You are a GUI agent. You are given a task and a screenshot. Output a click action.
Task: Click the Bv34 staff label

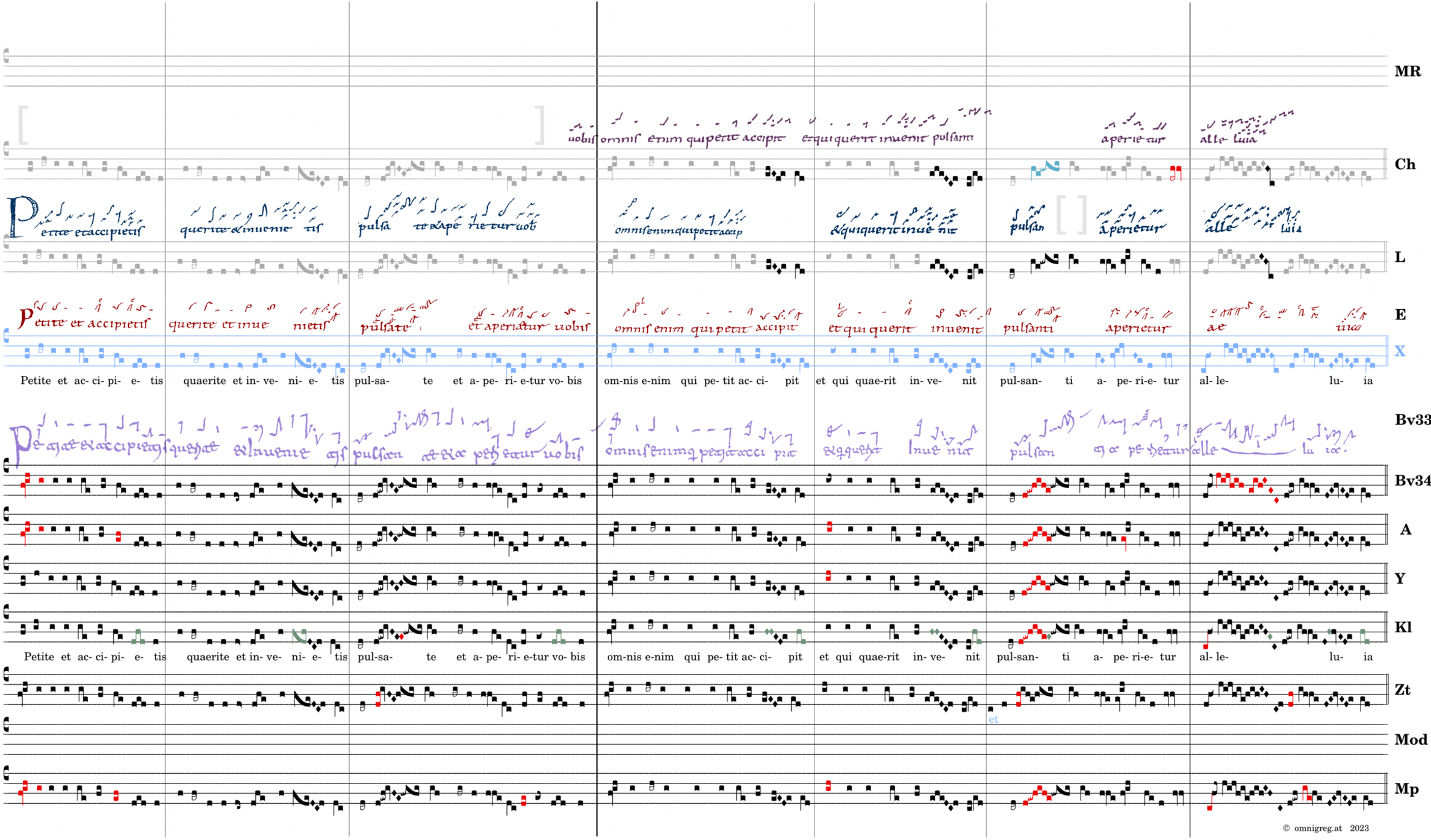[x=1412, y=481]
